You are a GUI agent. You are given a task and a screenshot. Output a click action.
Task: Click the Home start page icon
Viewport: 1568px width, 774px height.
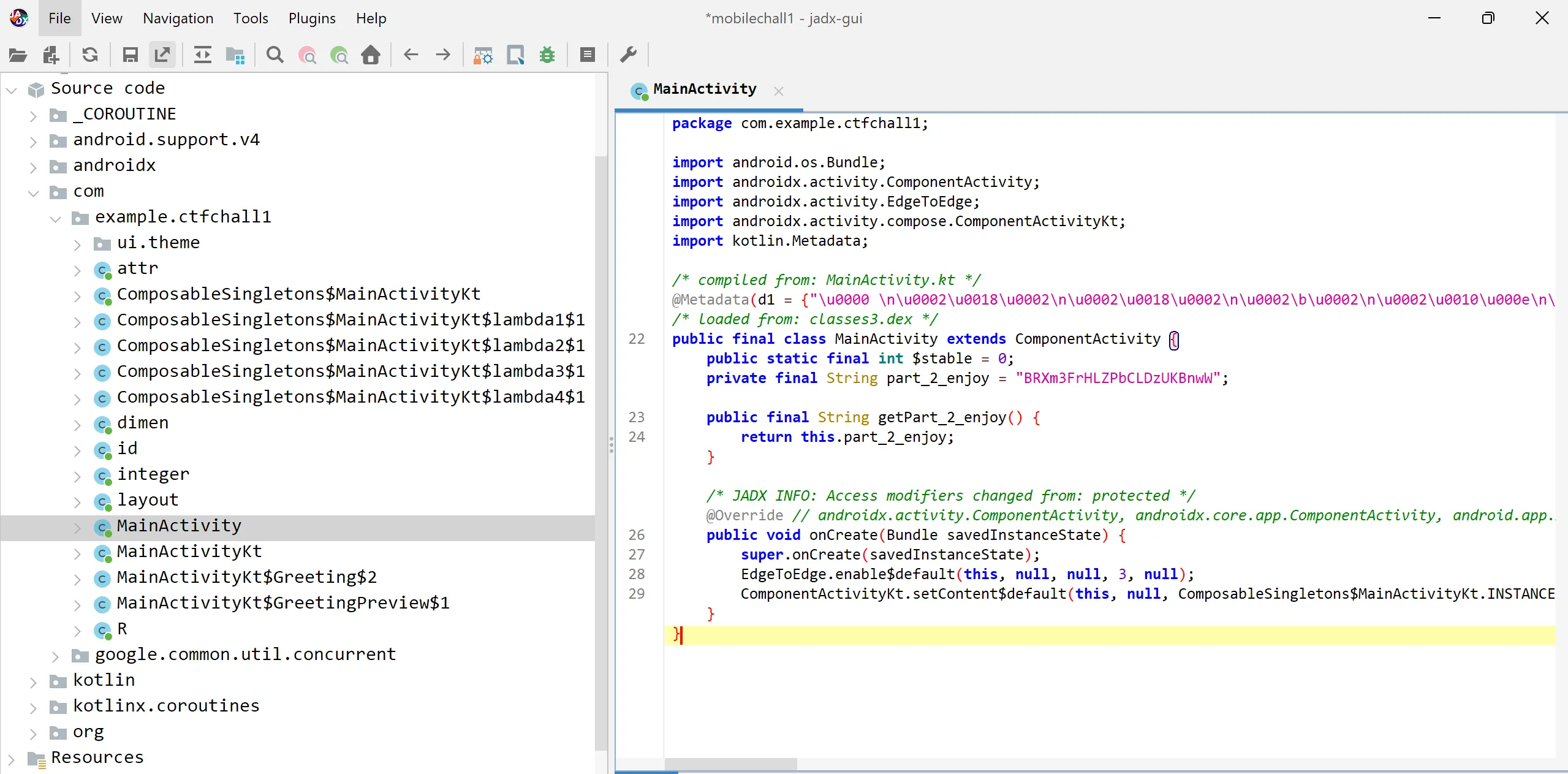(370, 55)
